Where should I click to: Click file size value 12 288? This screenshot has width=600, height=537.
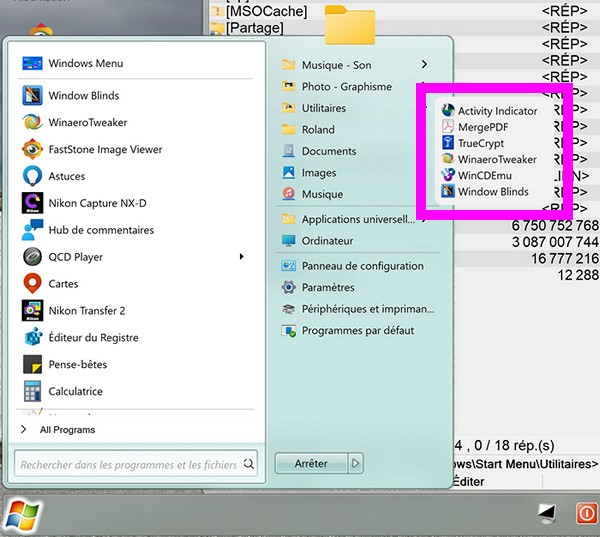578,275
